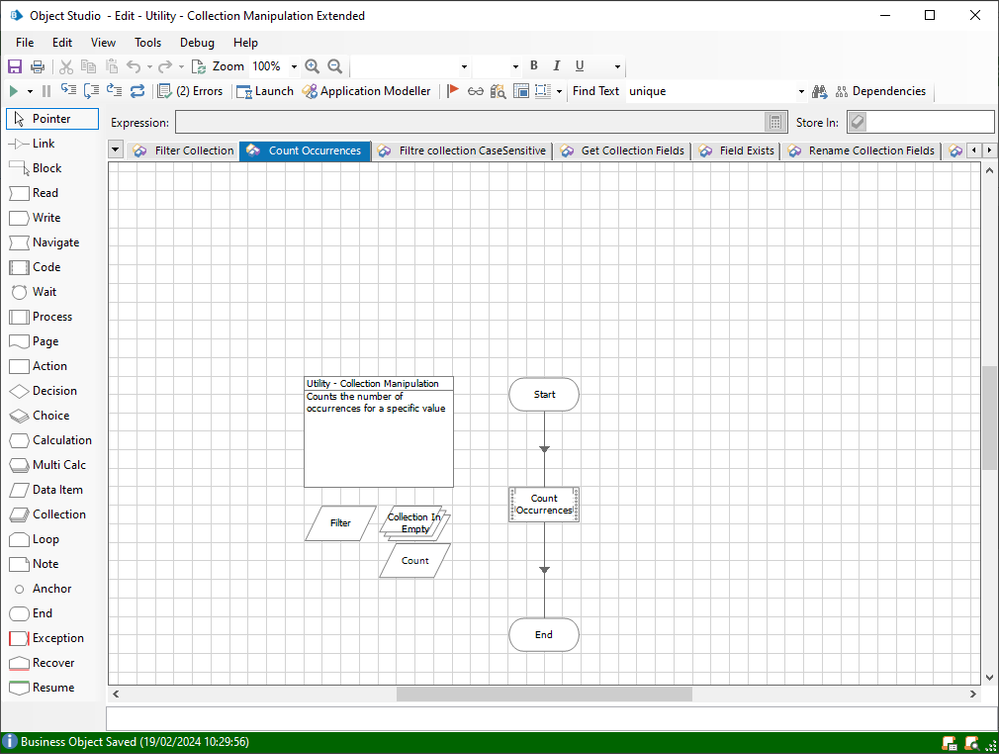The height and width of the screenshot is (754, 999).
Task: Click the Step Into debug icon
Action: tap(68, 91)
